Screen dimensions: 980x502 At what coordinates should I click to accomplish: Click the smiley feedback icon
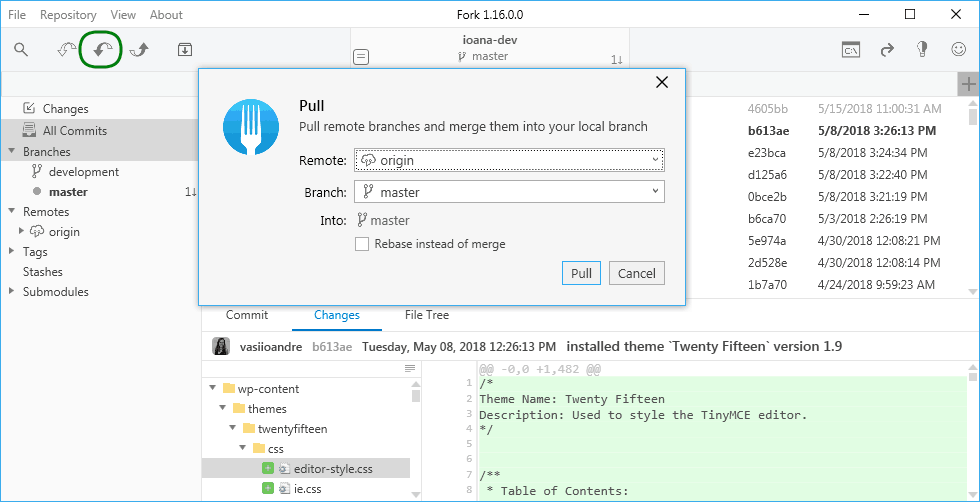coord(959,49)
